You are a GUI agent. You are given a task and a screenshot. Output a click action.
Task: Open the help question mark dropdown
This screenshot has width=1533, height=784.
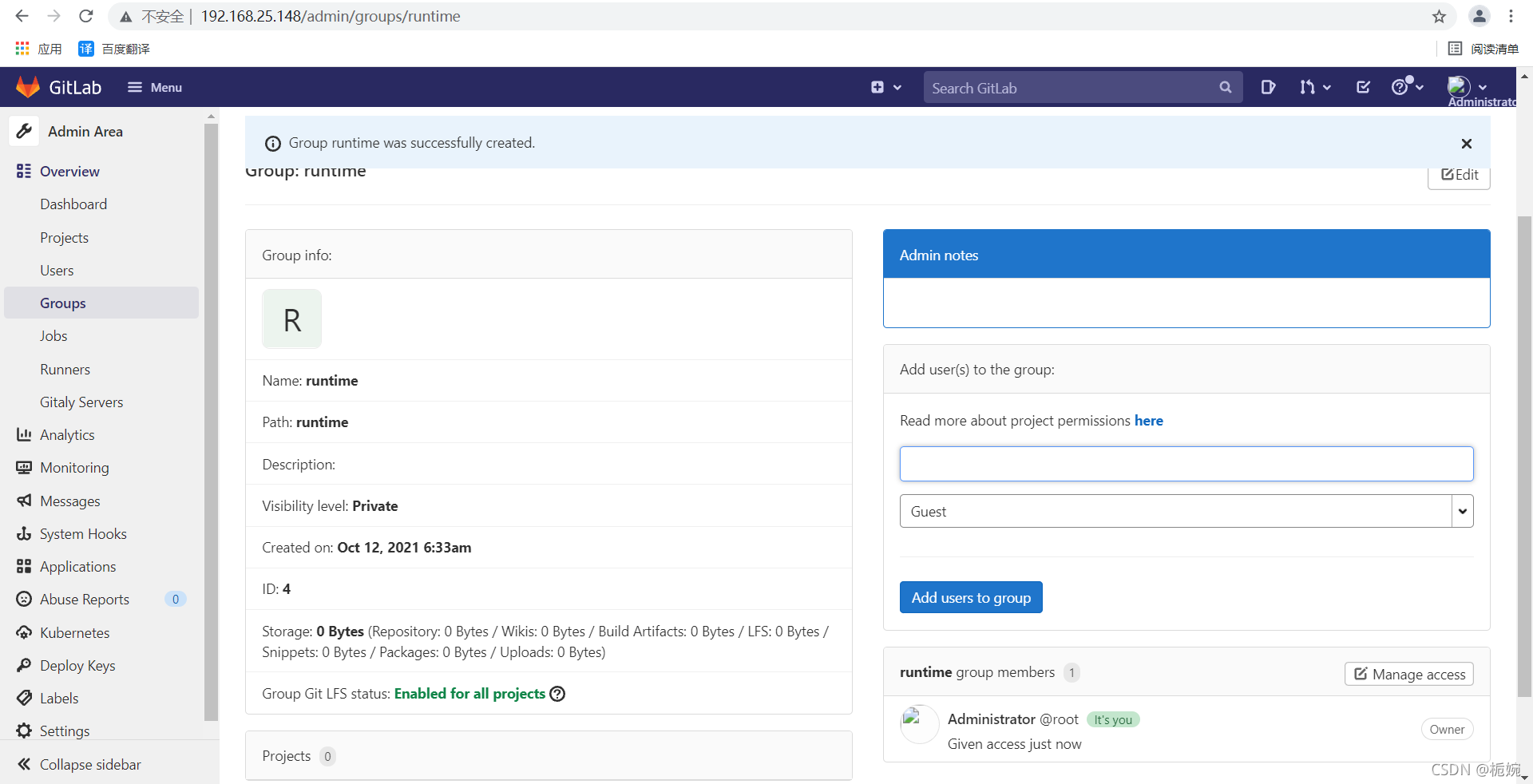pos(1408,87)
